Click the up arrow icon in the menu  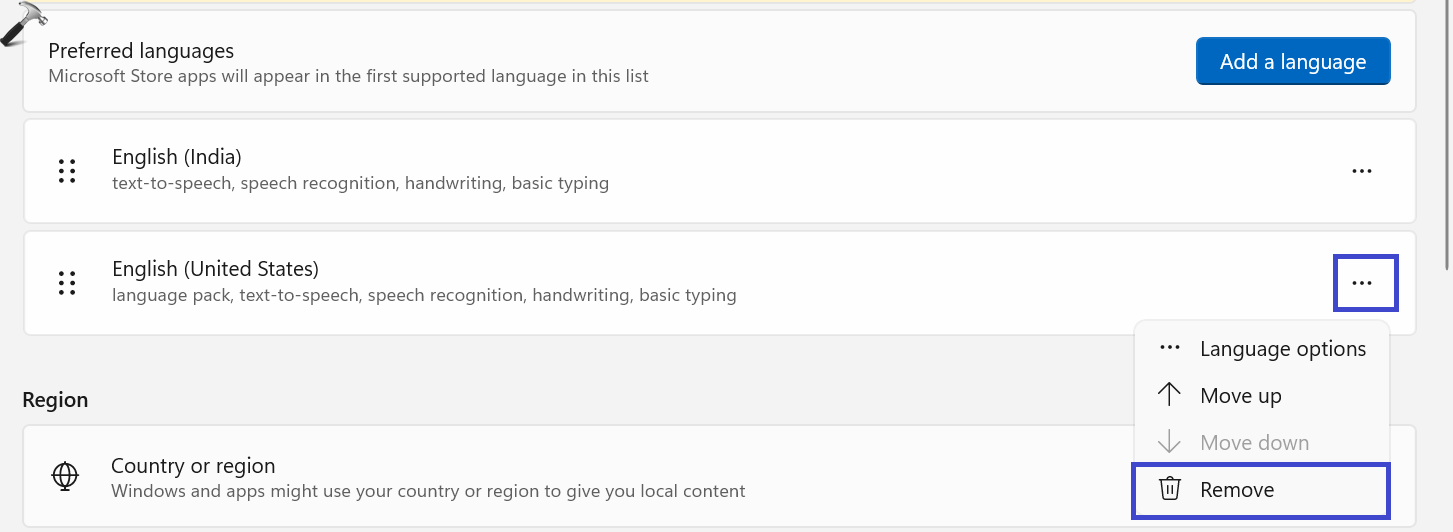point(1169,395)
